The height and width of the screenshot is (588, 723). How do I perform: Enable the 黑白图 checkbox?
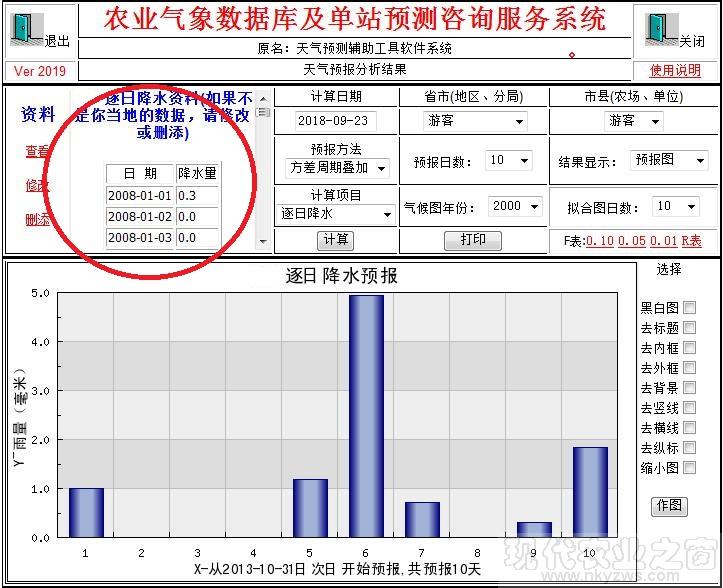pos(689,308)
